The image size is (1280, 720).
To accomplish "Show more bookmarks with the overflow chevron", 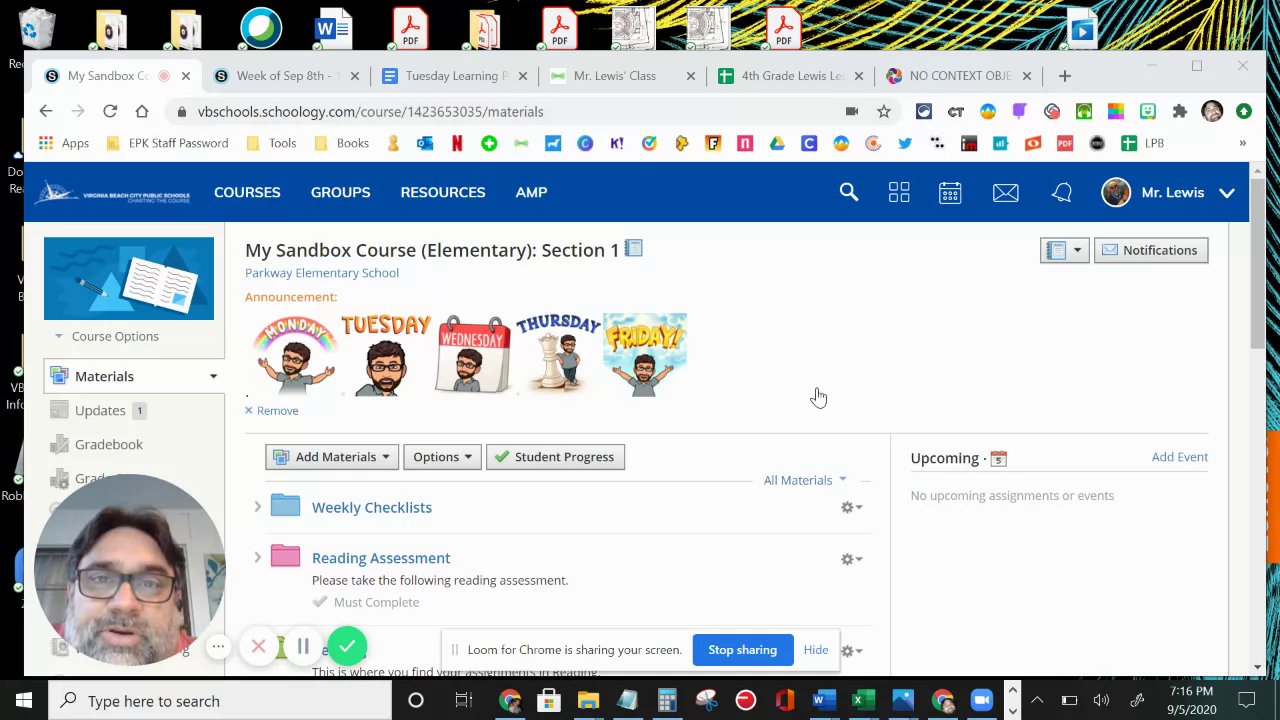I will tap(1243, 143).
